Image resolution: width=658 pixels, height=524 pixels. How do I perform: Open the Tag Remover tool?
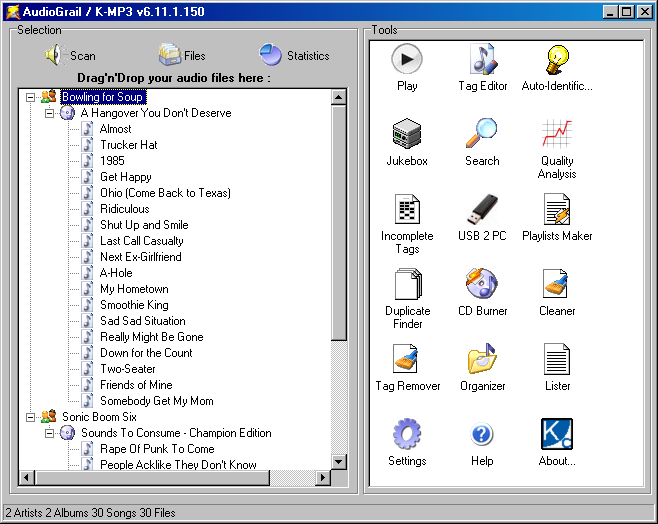point(407,368)
